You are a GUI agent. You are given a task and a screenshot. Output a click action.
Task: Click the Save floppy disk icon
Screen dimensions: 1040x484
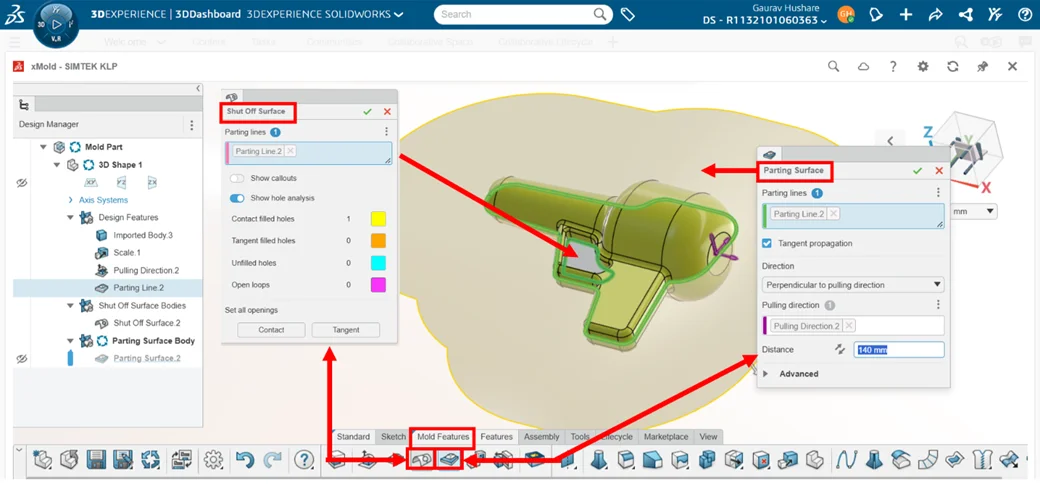[97, 459]
